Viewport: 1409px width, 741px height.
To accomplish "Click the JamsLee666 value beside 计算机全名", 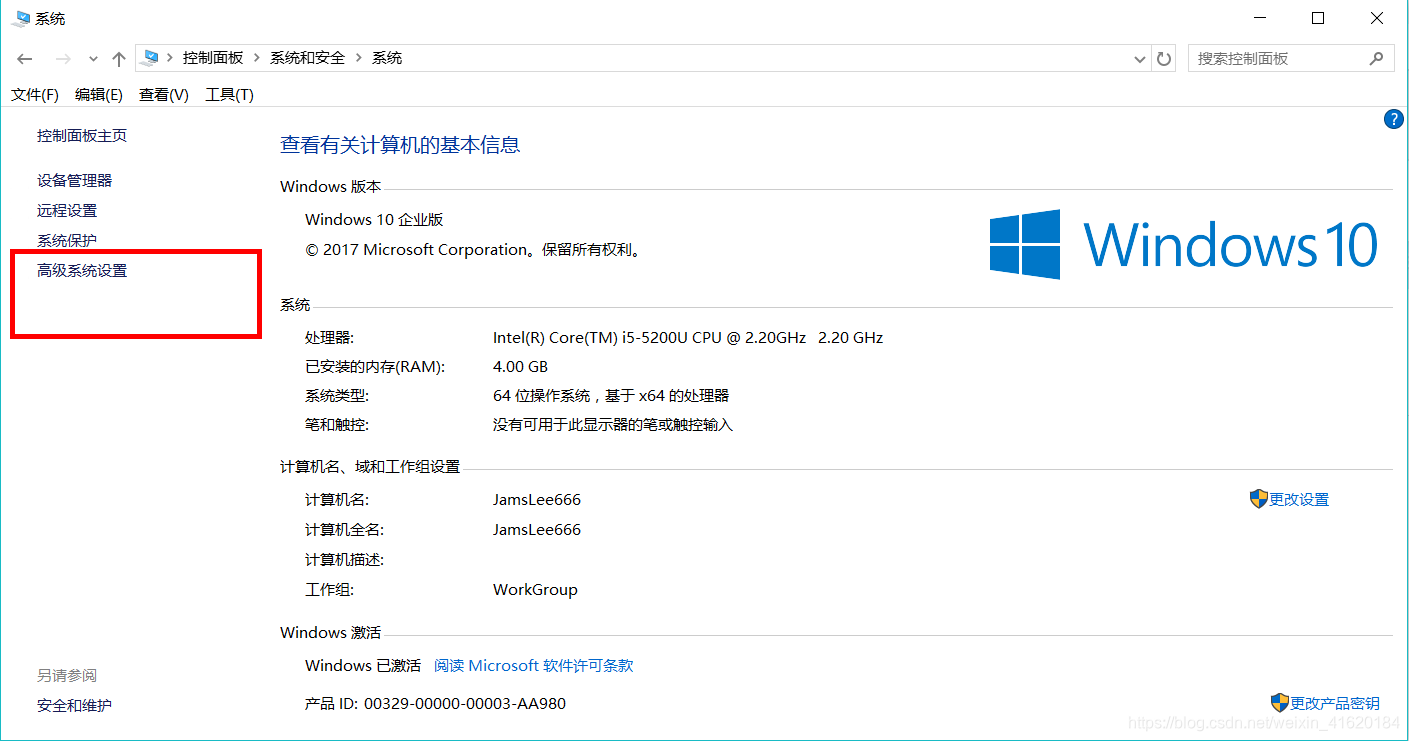I will pyautogui.click(x=537, y=530).
